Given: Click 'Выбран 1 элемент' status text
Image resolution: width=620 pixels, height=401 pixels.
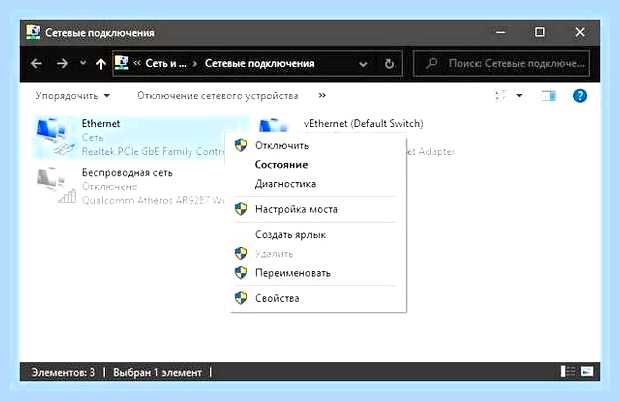Looking at the screenshot, I should tap(157, 373).
